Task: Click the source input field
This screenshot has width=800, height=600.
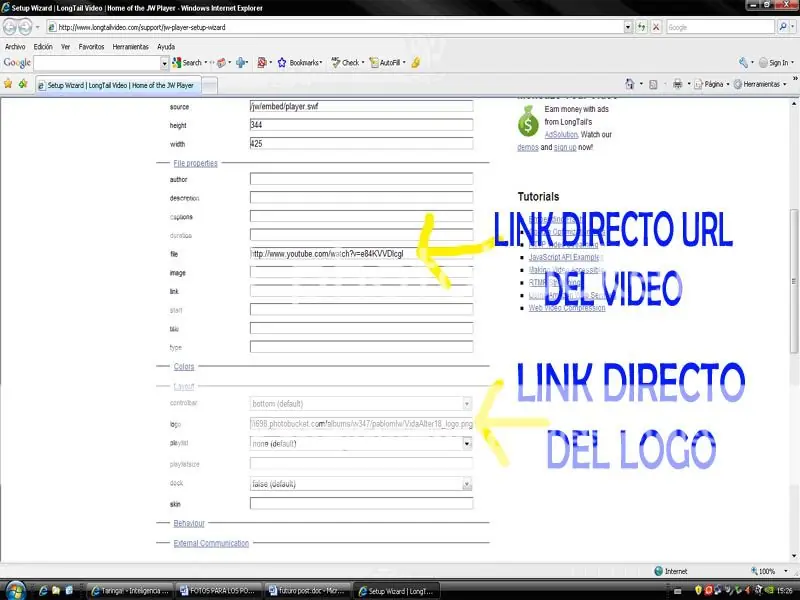Action: click(361, 106)
